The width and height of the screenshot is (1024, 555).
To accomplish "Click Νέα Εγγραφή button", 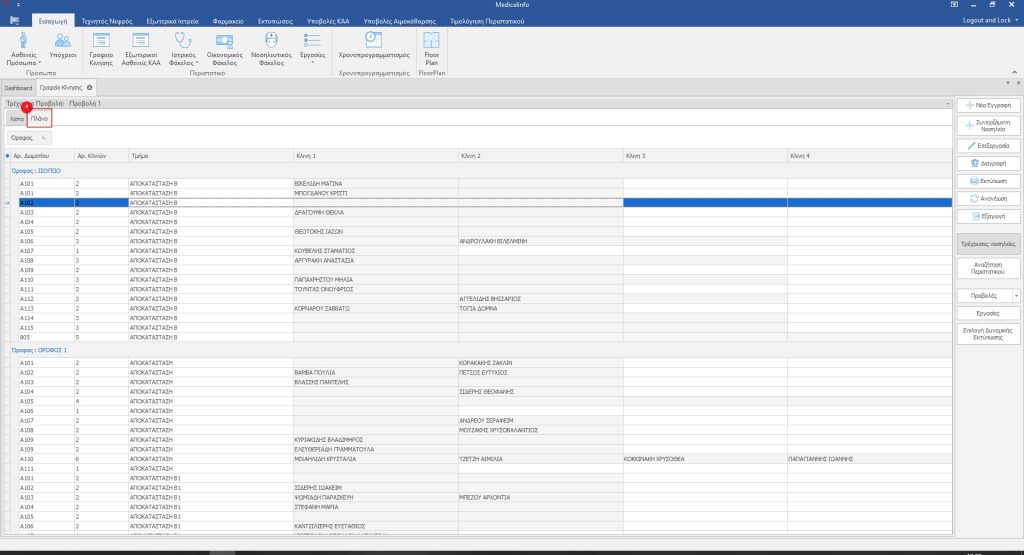I will (988, 105).
